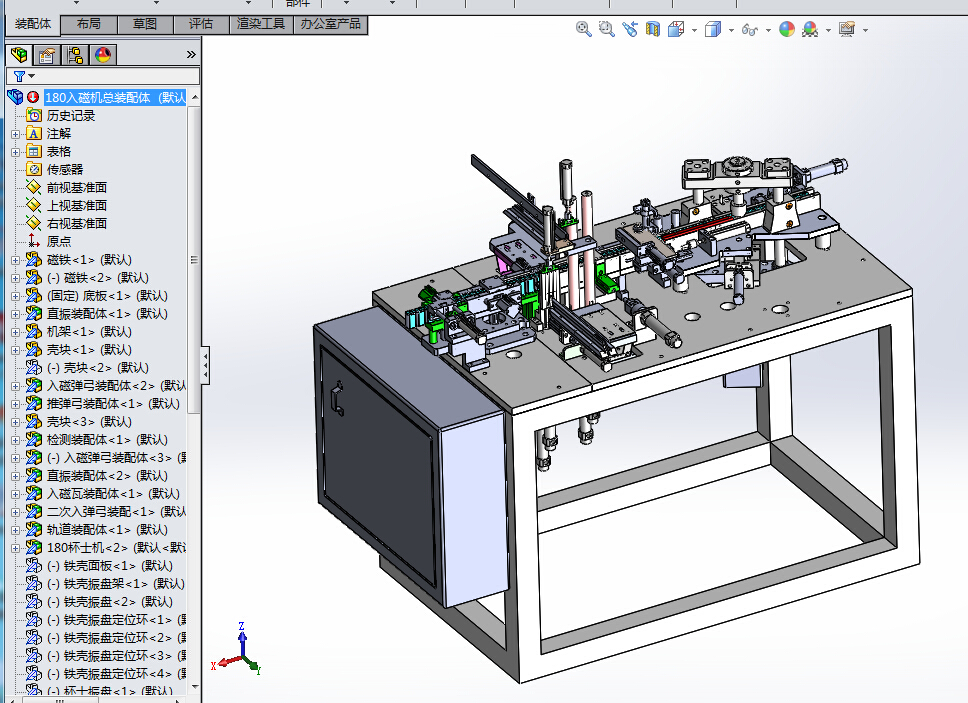Open the PropertyManager panel tab
The height and width of the screenshot is (703, 968).
tap(47, 55)
